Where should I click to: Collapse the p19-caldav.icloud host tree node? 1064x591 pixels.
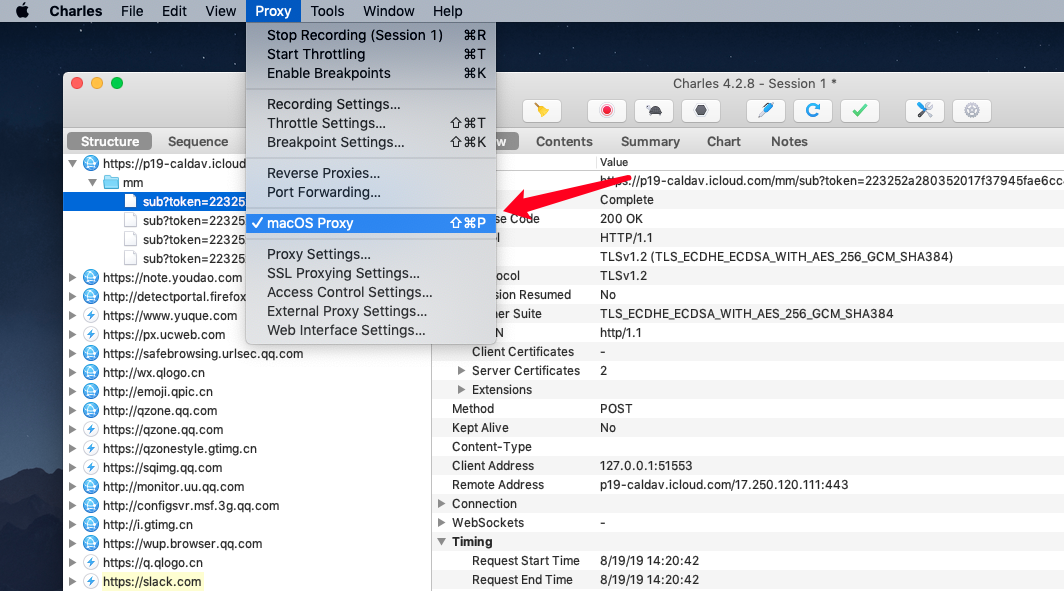(73, 164)
